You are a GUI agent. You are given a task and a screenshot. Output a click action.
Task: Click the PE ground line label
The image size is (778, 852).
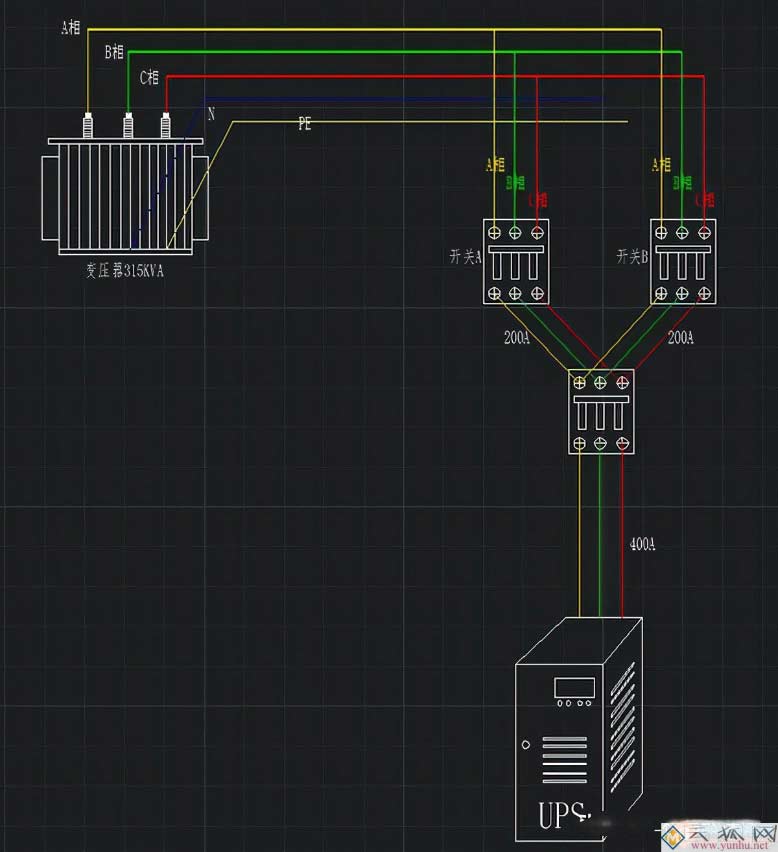click(305, 124)
